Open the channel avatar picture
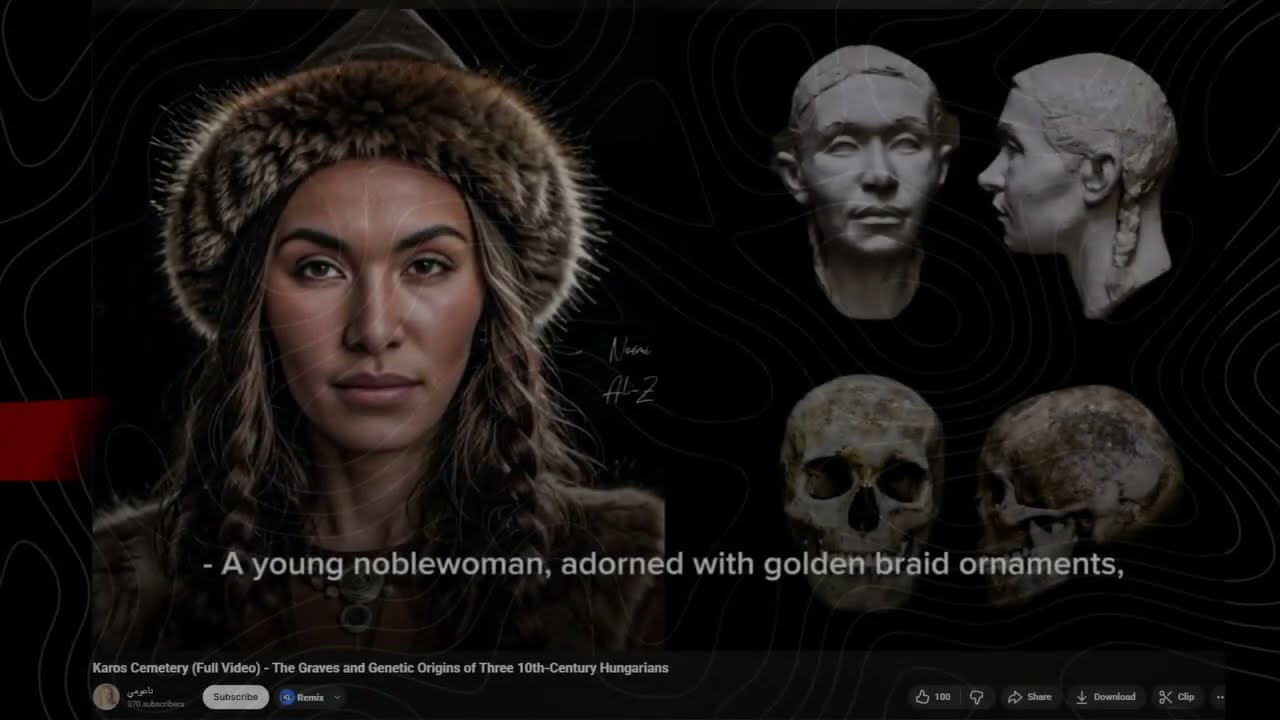Screen dimensions: 1280x720 [x=106, y=697]
